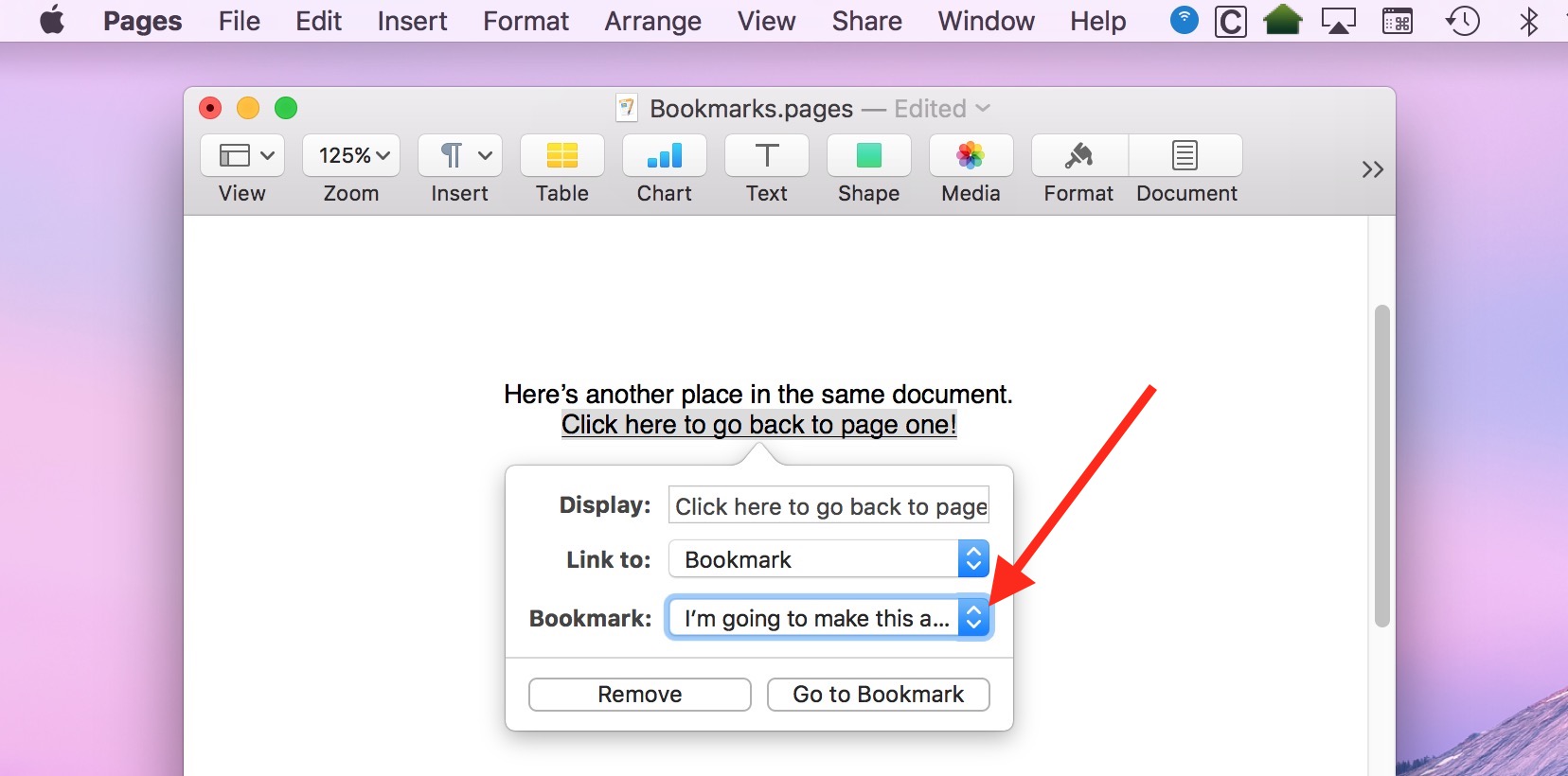Viewport: 1568px width, 776px height.
Task: Click the yellow minimize window button
Action: tap(248, 108)
